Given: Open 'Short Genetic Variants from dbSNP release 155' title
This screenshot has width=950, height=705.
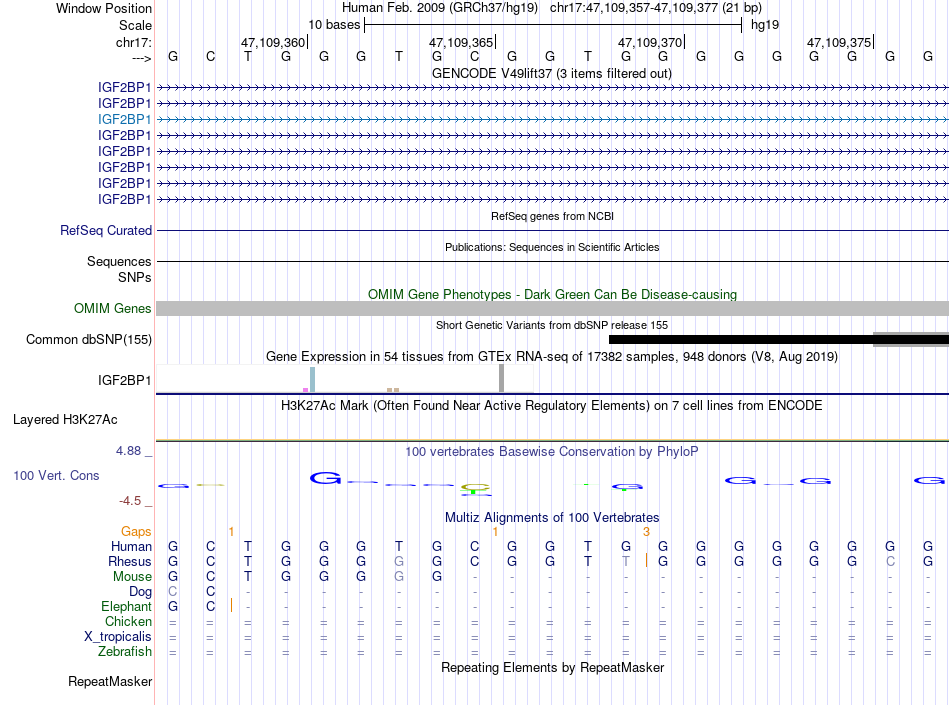Looking at the screenshot, I should 551,325.
